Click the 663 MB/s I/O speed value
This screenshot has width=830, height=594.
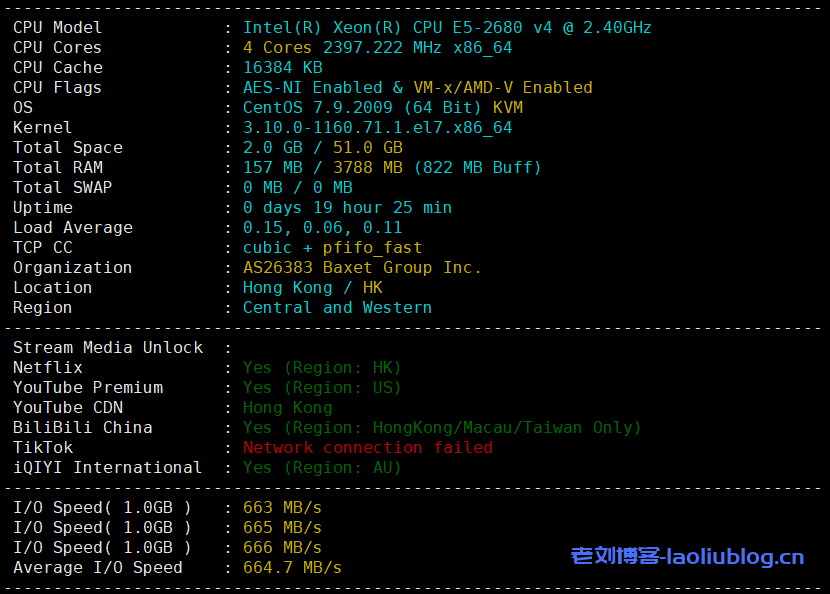[x=282, y=508]
